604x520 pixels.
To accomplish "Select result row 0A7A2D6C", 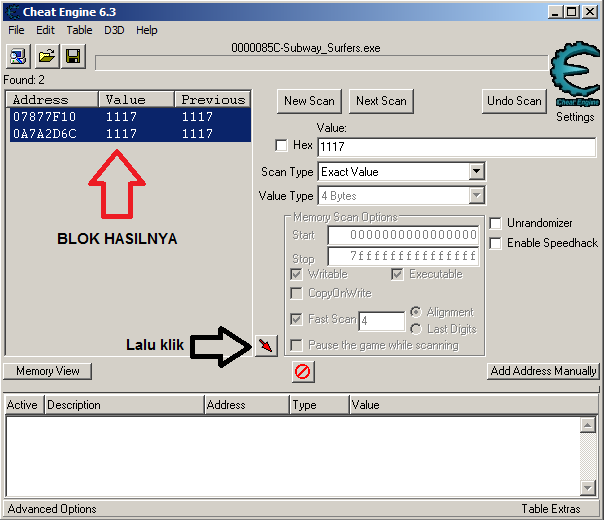I will click(131, 134).
